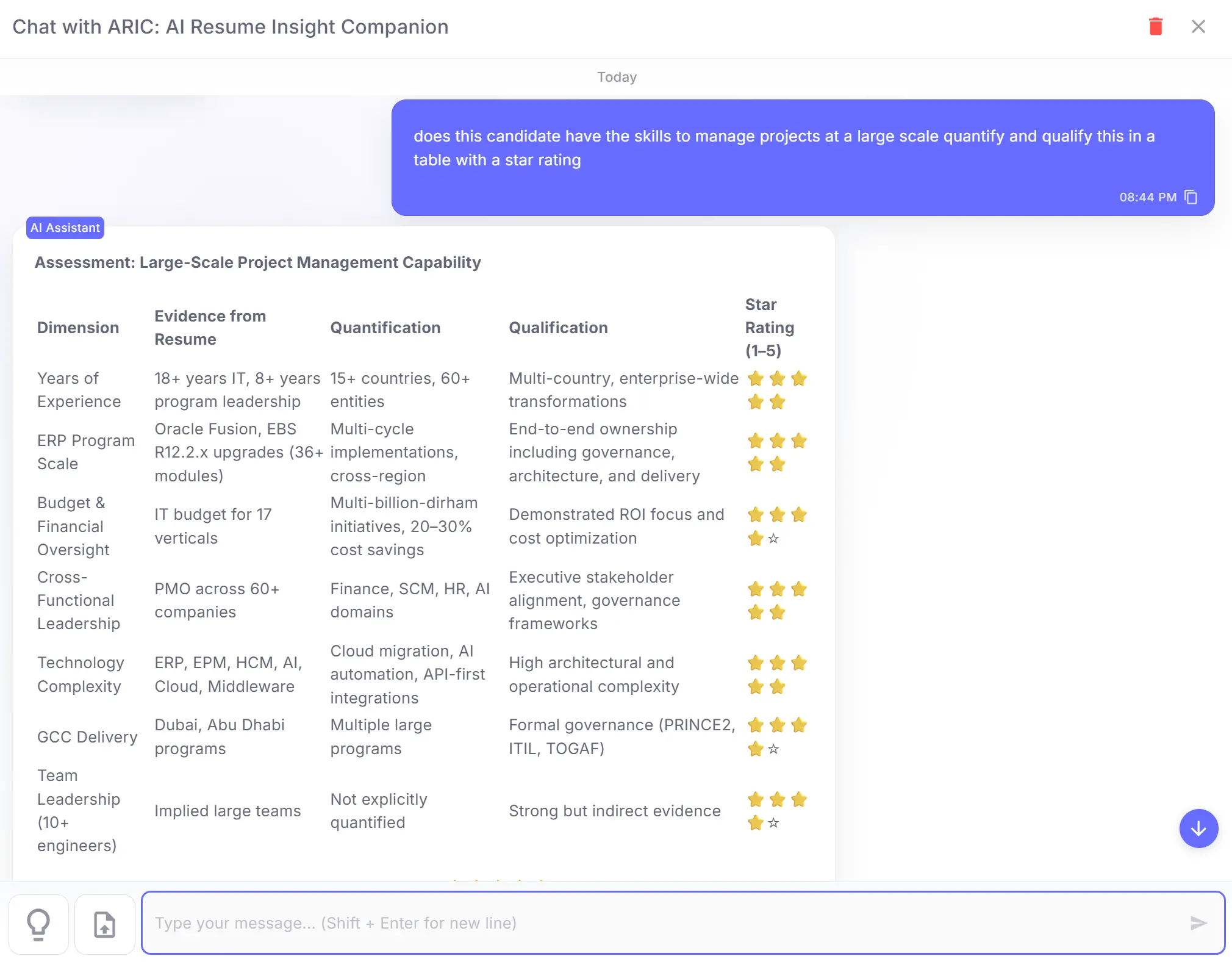Click a filled star in Years of Experience rating
Screen dimensions: 1232x967
coord(756,379)
